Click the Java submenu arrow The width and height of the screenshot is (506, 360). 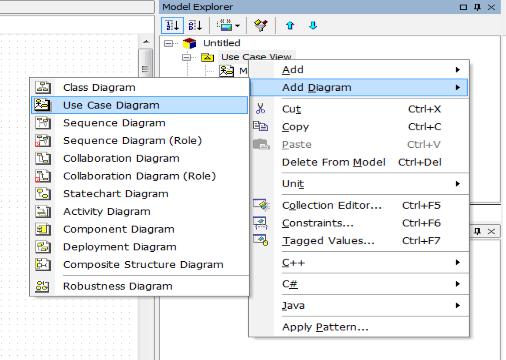tap(458, 305)
